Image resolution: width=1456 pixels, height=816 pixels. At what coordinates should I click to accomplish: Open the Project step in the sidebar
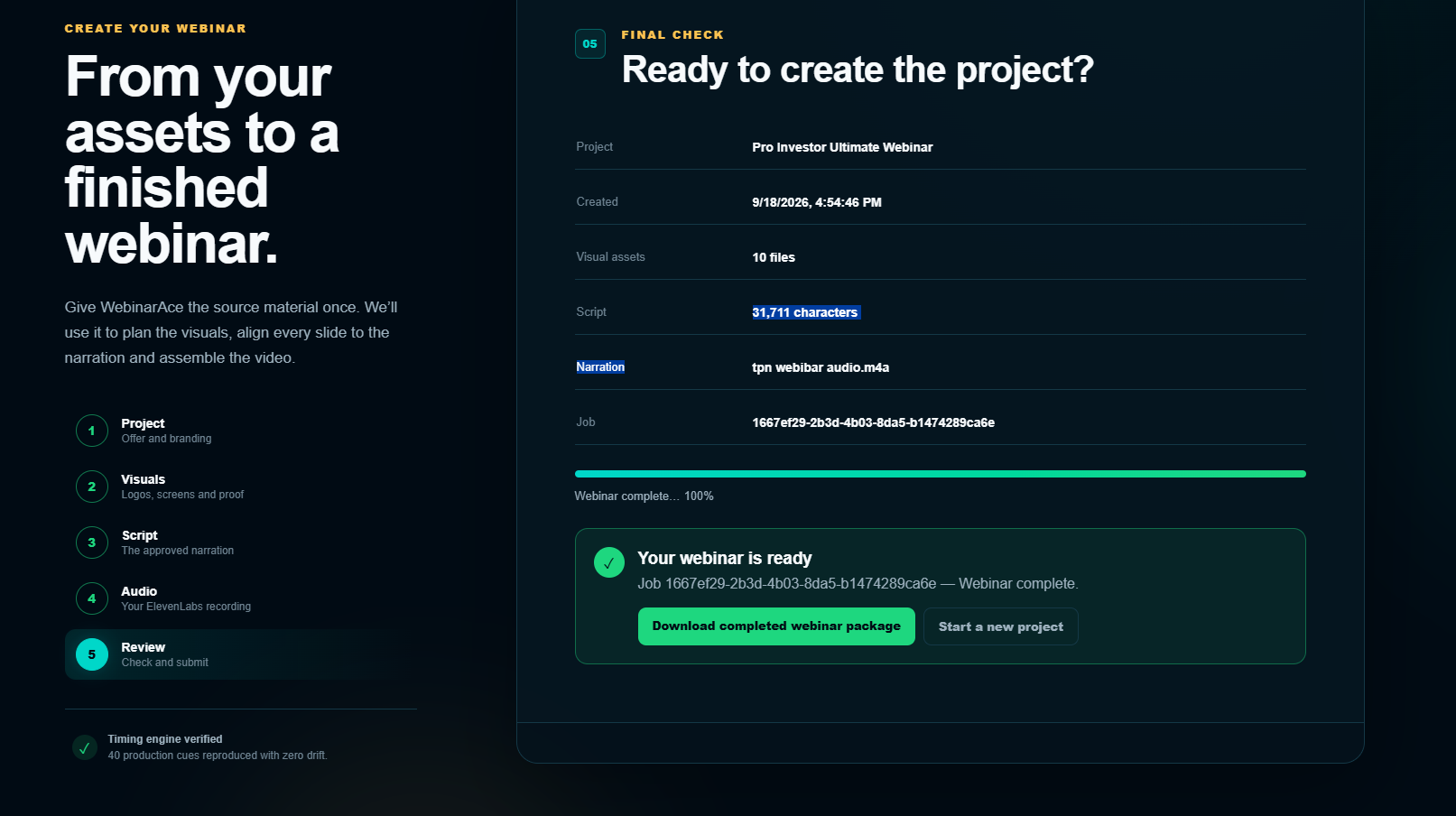143,423
